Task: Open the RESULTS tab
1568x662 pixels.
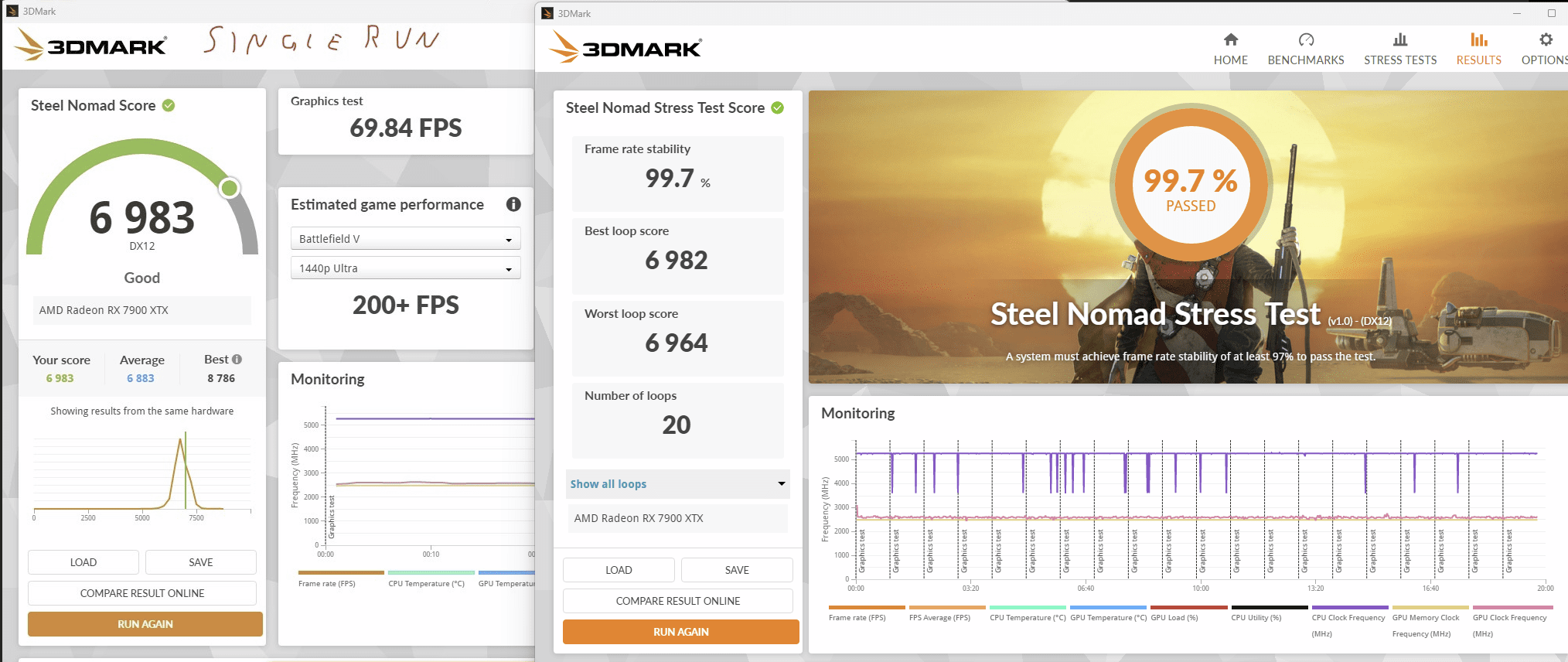Action: [1478, 49]
